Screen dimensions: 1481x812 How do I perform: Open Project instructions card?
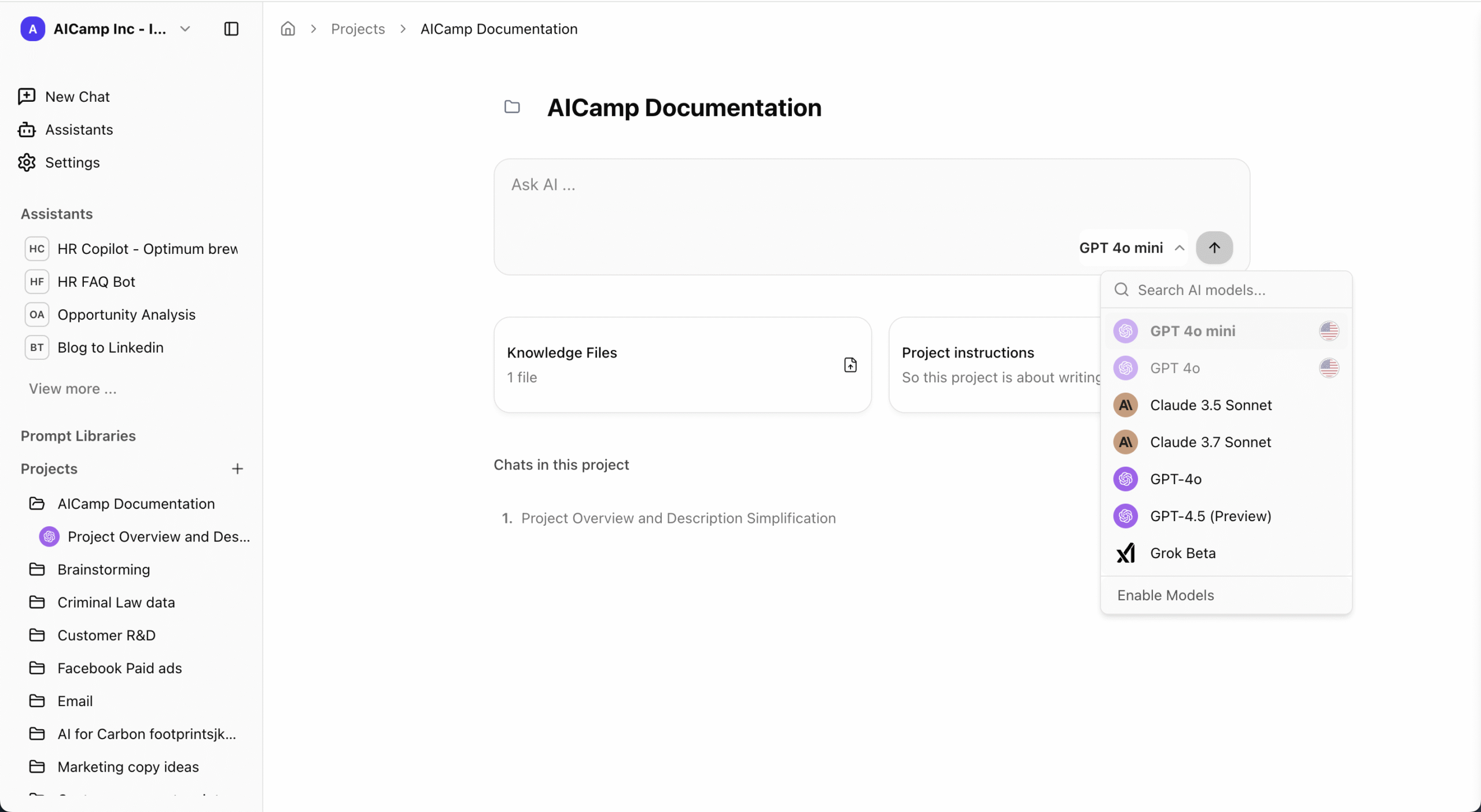(995, 364)
